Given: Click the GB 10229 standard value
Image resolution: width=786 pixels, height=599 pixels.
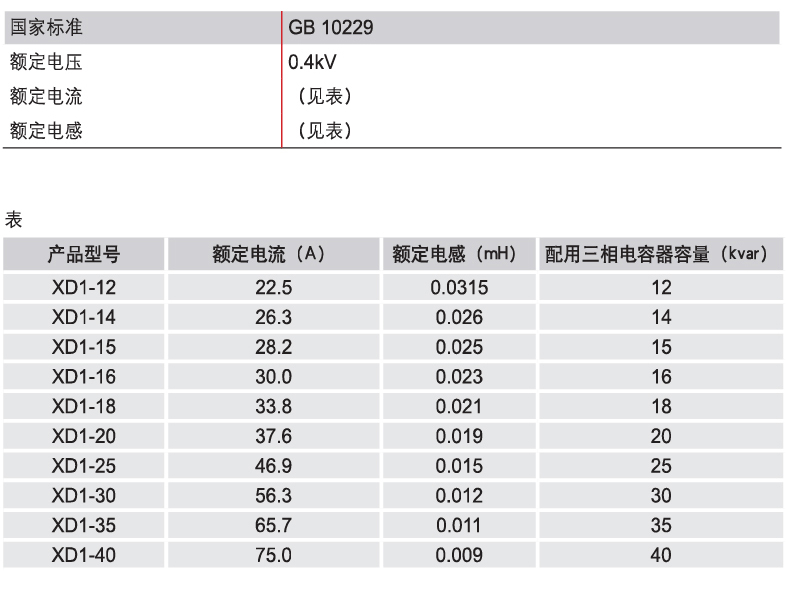Looking at the screenshot, I should coord(330,29).
